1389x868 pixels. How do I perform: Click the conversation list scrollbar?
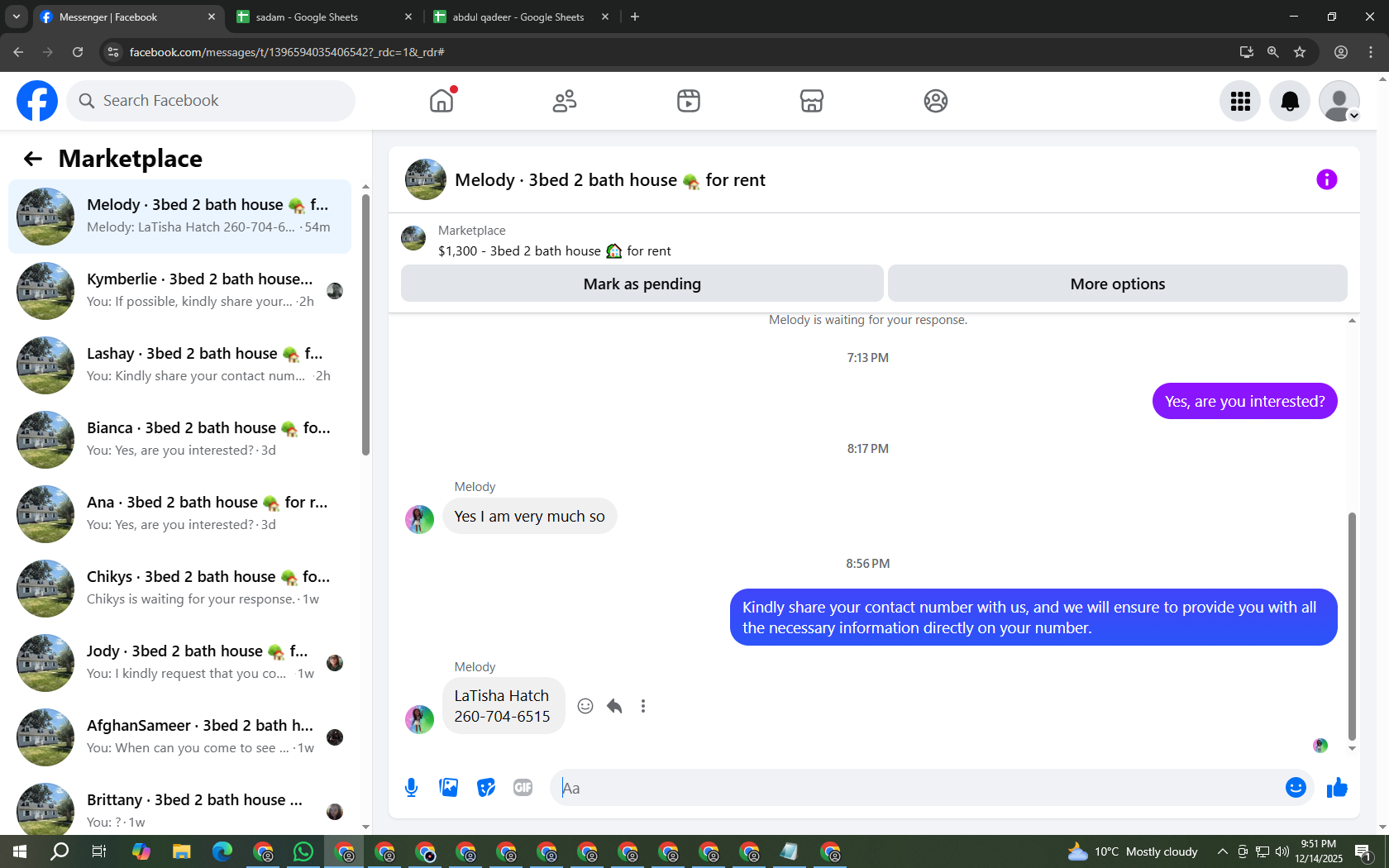365,324
